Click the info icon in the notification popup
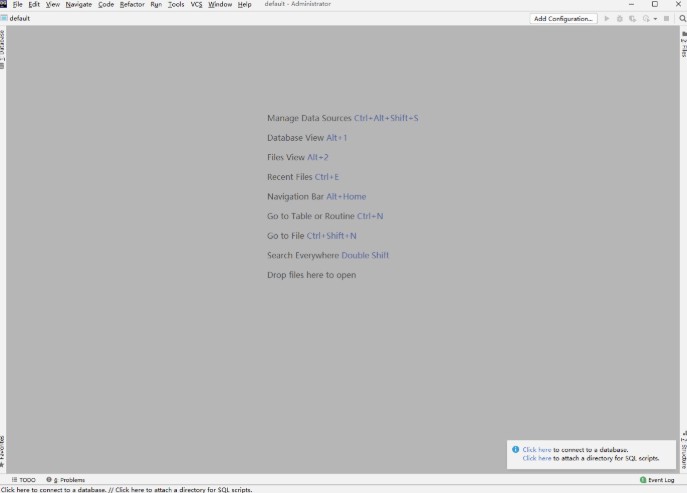This screenshot has width=687, height=493. pyautogui.click(x=515, y=450)
